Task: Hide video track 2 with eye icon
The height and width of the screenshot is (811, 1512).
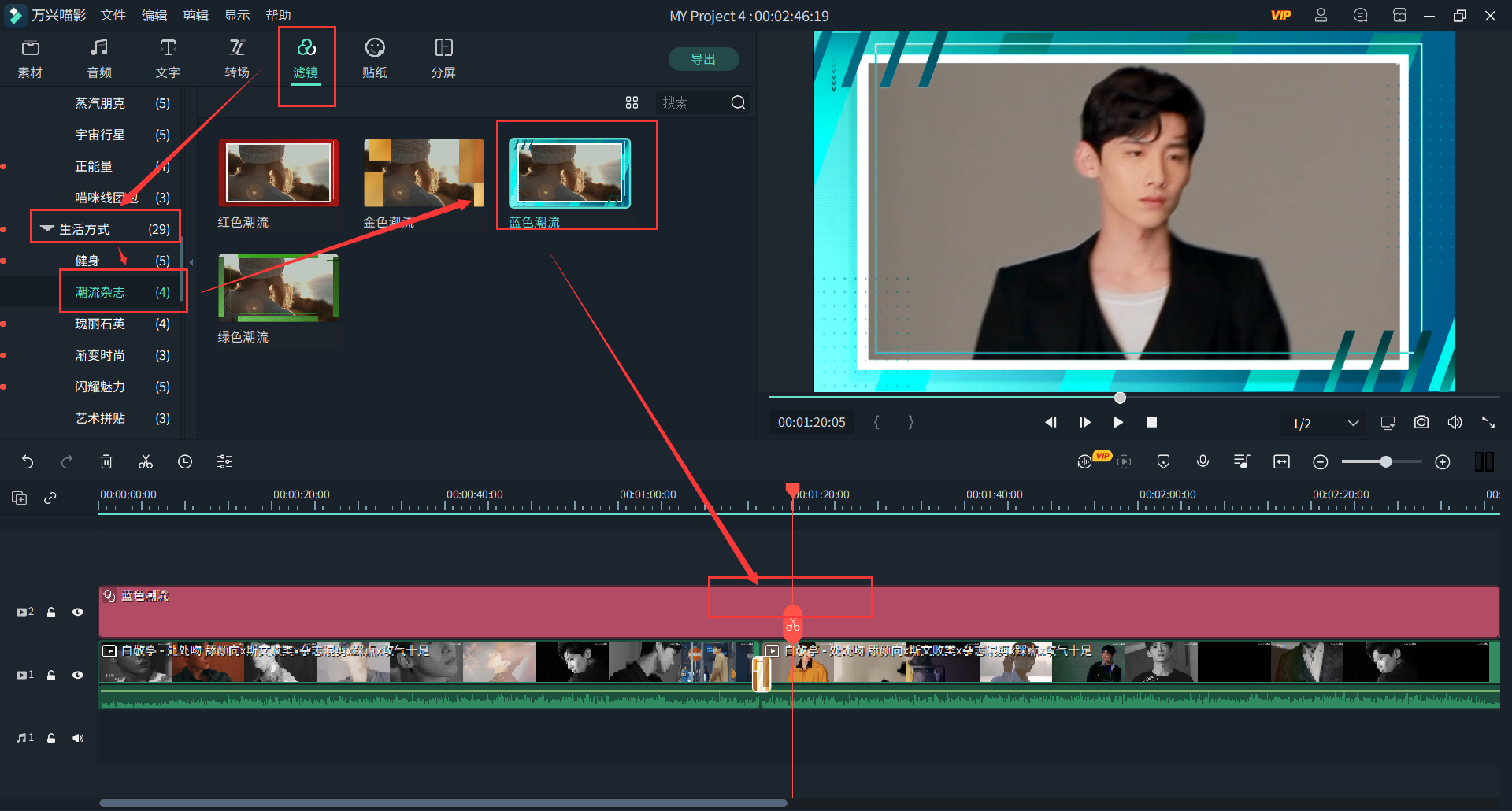Action: tap(77, 612)
